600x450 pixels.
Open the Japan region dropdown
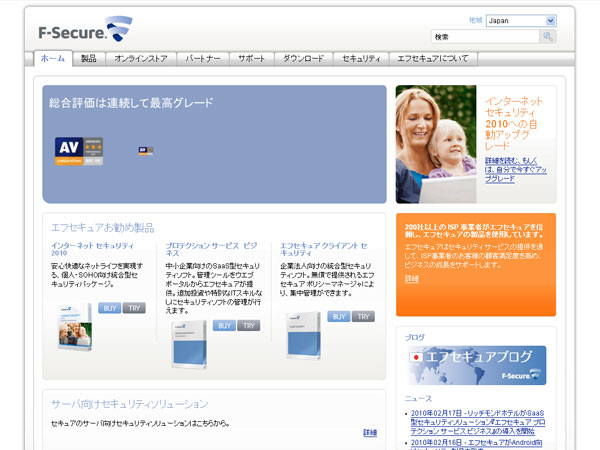click(520, 20)
